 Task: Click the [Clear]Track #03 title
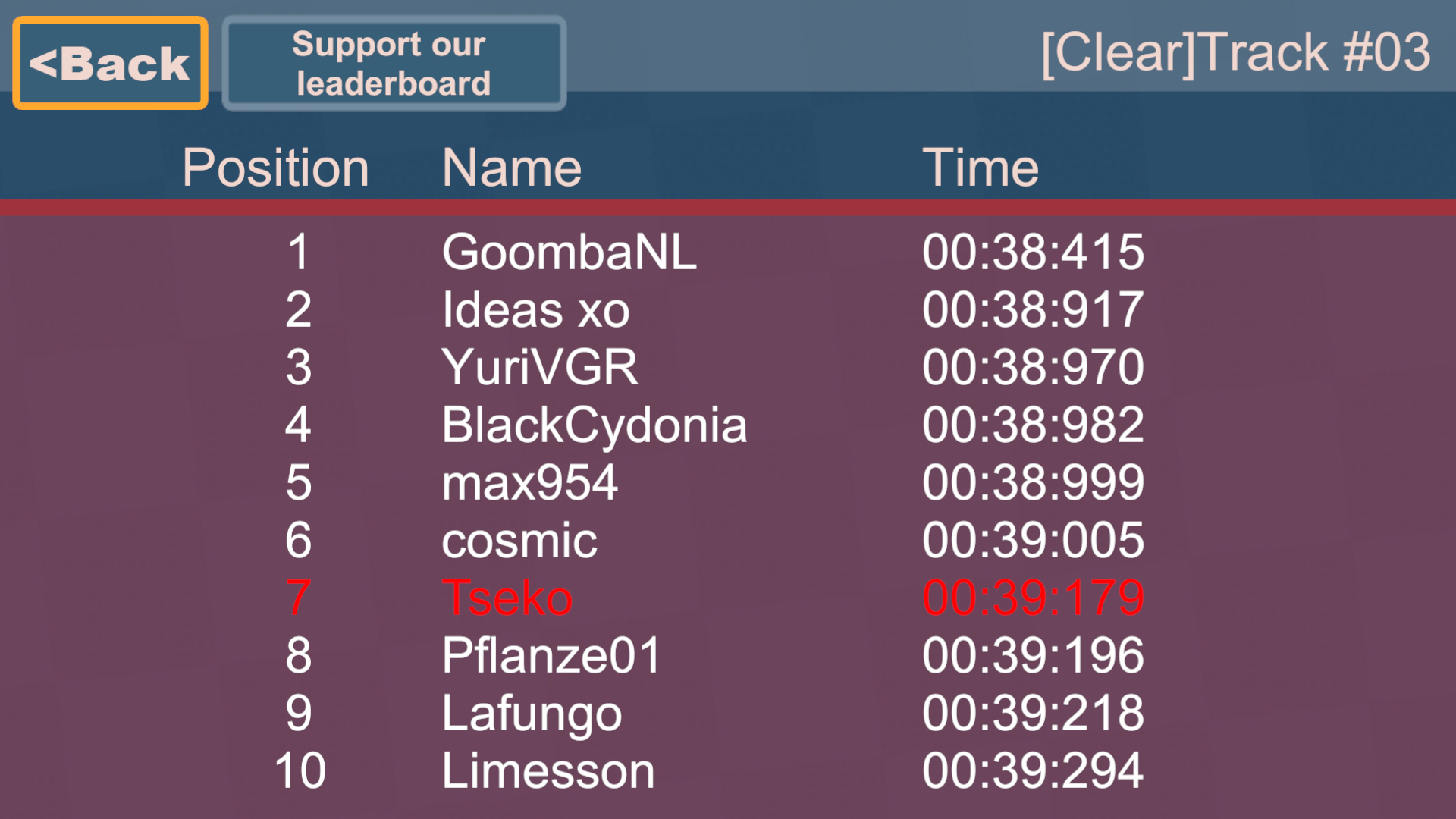click(1235, 52)
